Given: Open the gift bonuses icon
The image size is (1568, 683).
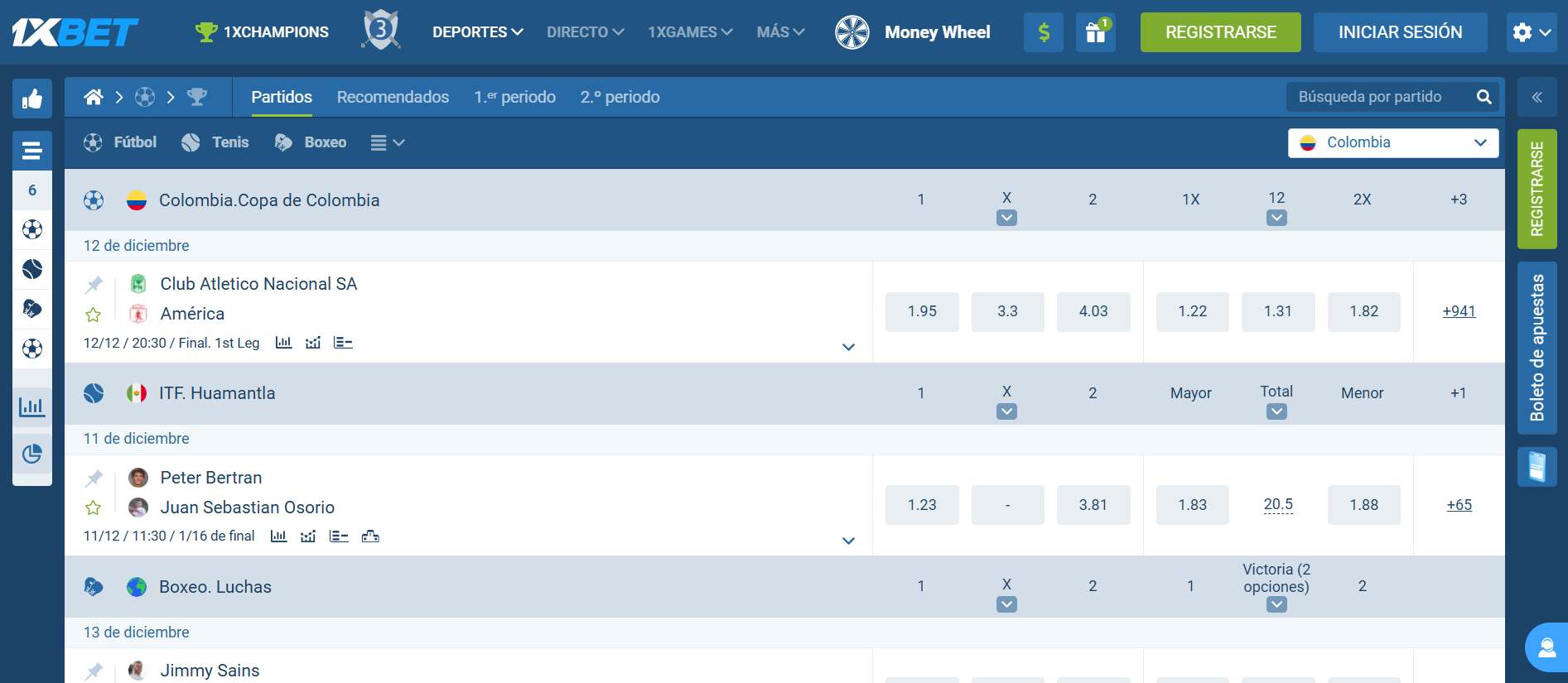Looking at the screenshot, I should point(1096,32).
